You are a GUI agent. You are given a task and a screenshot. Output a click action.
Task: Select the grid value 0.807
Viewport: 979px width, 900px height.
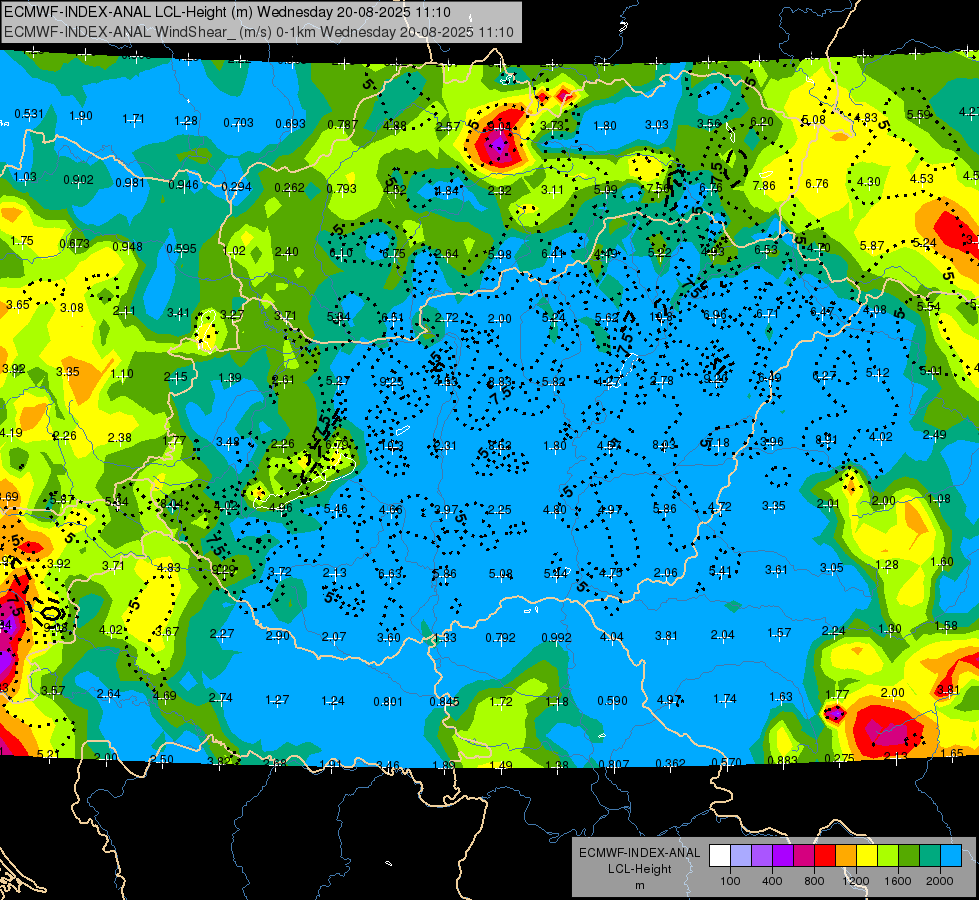(x=614, y=764)
